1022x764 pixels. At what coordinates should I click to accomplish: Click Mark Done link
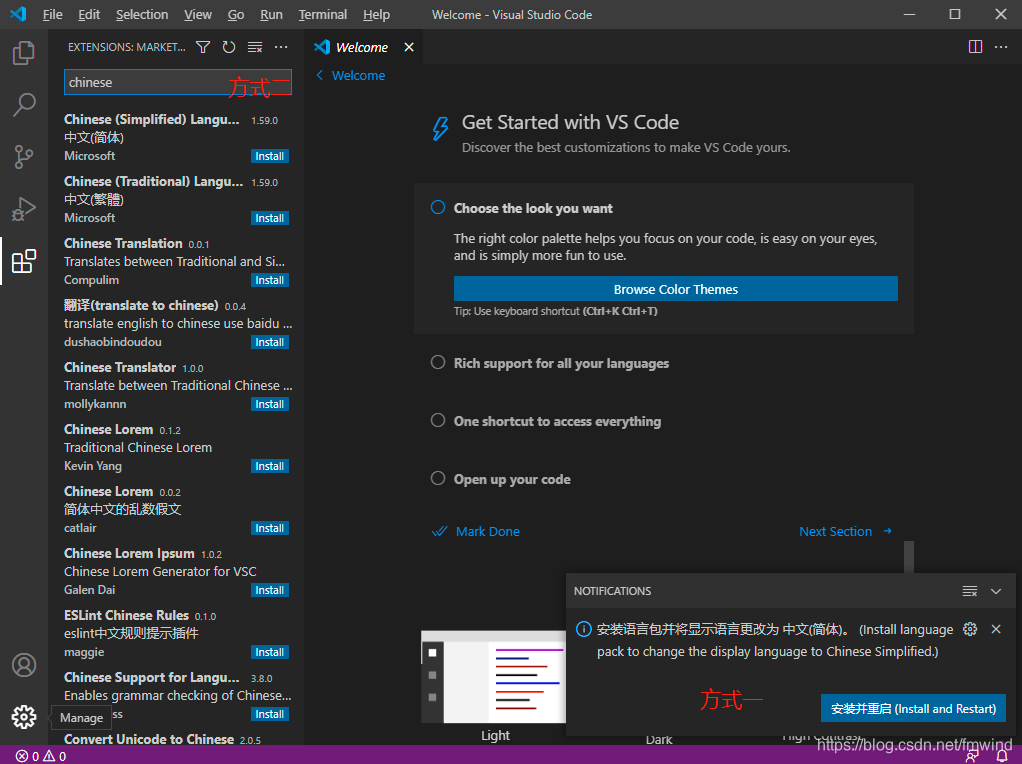coord(476,531)
